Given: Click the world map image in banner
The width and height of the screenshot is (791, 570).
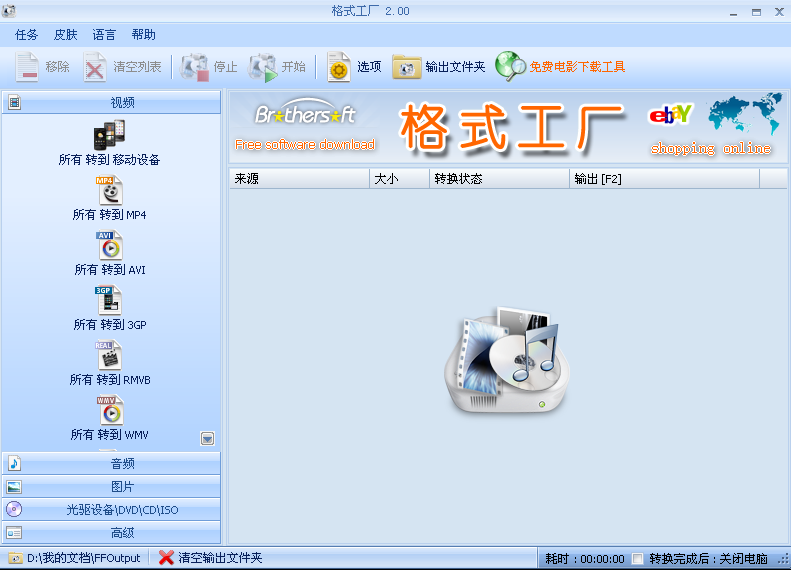Looking at the screenshot, I should (x=745, y=113).
